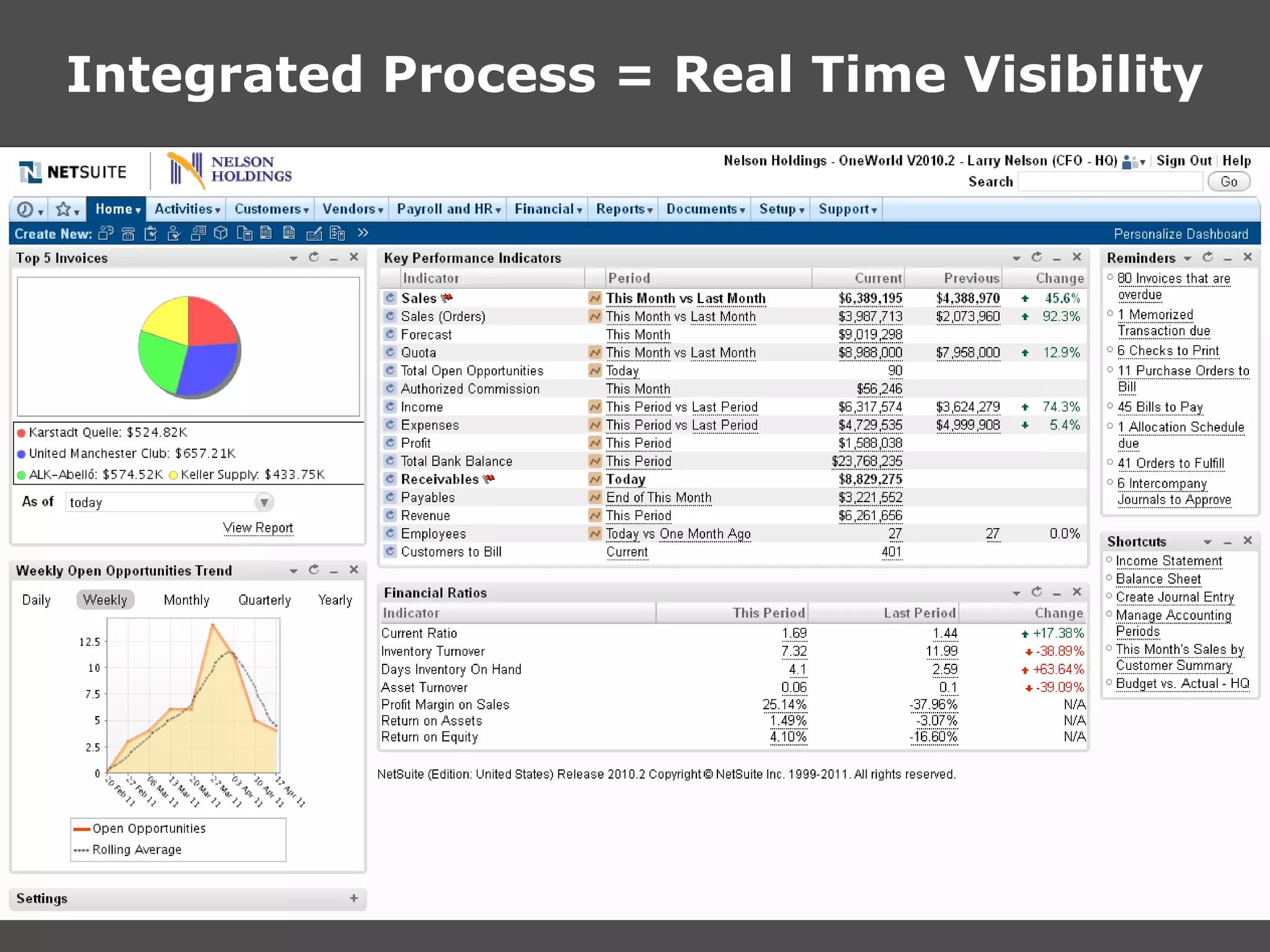Create new phone call using telephone icon
The height and width of the screenshot is (952, 1270).
point(128,234)
